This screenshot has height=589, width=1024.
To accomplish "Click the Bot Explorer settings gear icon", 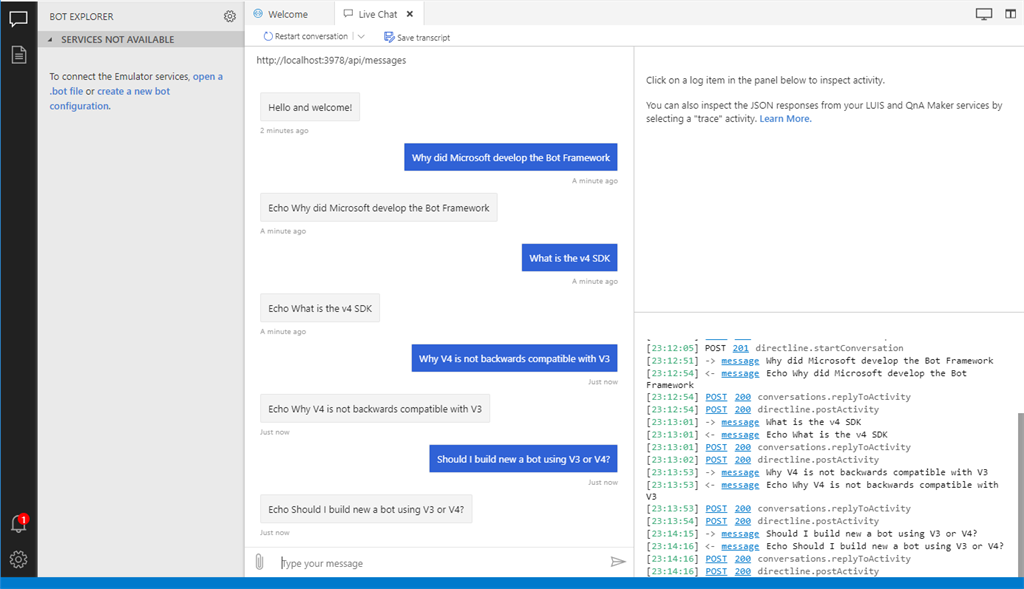I will coord(230,16).
